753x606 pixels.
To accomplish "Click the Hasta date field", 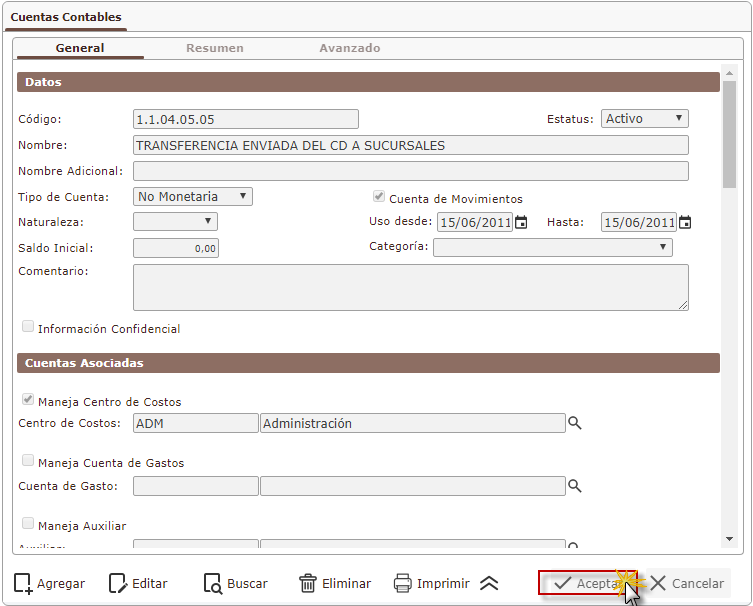I will (x=638, y=222).
